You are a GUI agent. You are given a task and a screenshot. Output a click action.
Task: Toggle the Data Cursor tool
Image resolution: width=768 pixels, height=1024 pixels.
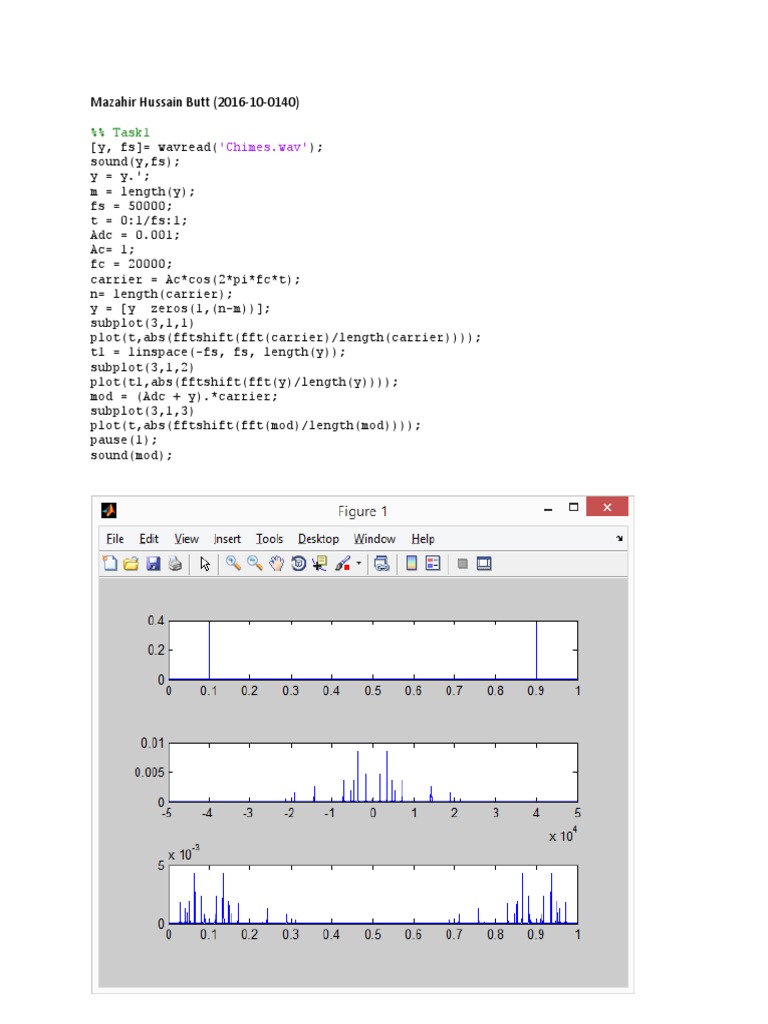coord(320,564)
